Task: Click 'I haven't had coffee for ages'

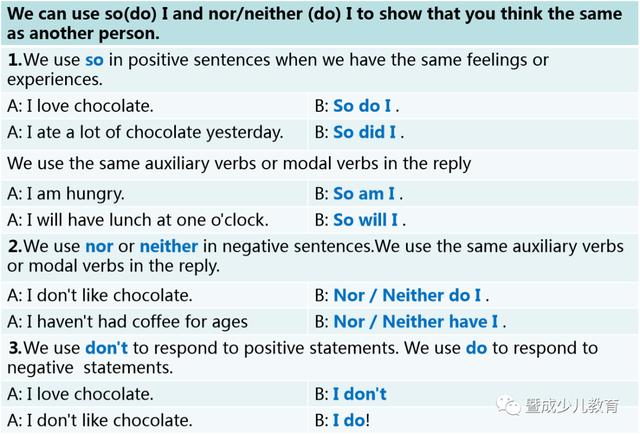Action: (137, 322)
